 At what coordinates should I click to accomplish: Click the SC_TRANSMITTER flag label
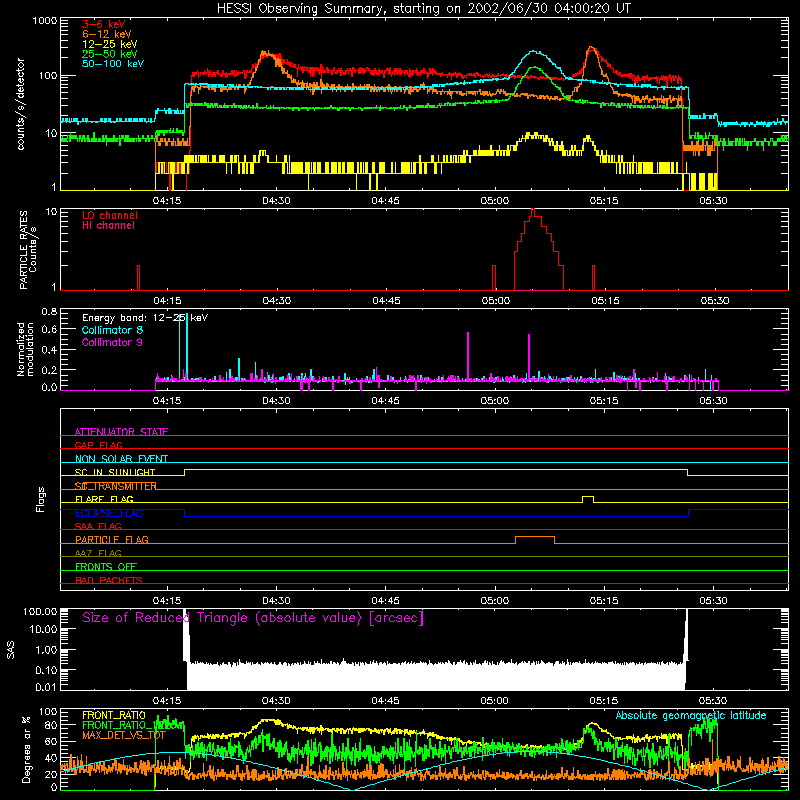click(115, 486)
